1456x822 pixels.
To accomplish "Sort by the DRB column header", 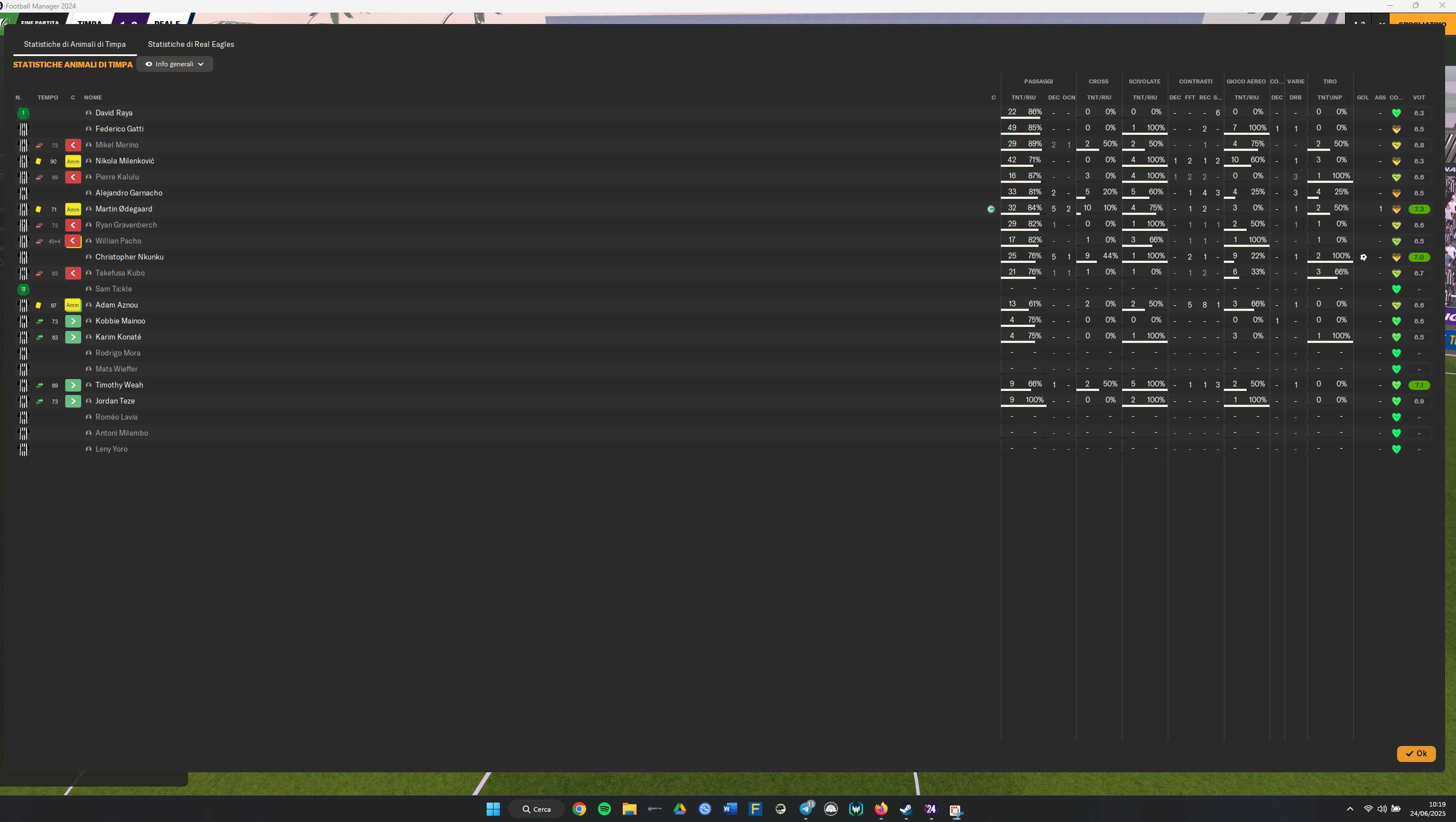I will (1295, 98).
